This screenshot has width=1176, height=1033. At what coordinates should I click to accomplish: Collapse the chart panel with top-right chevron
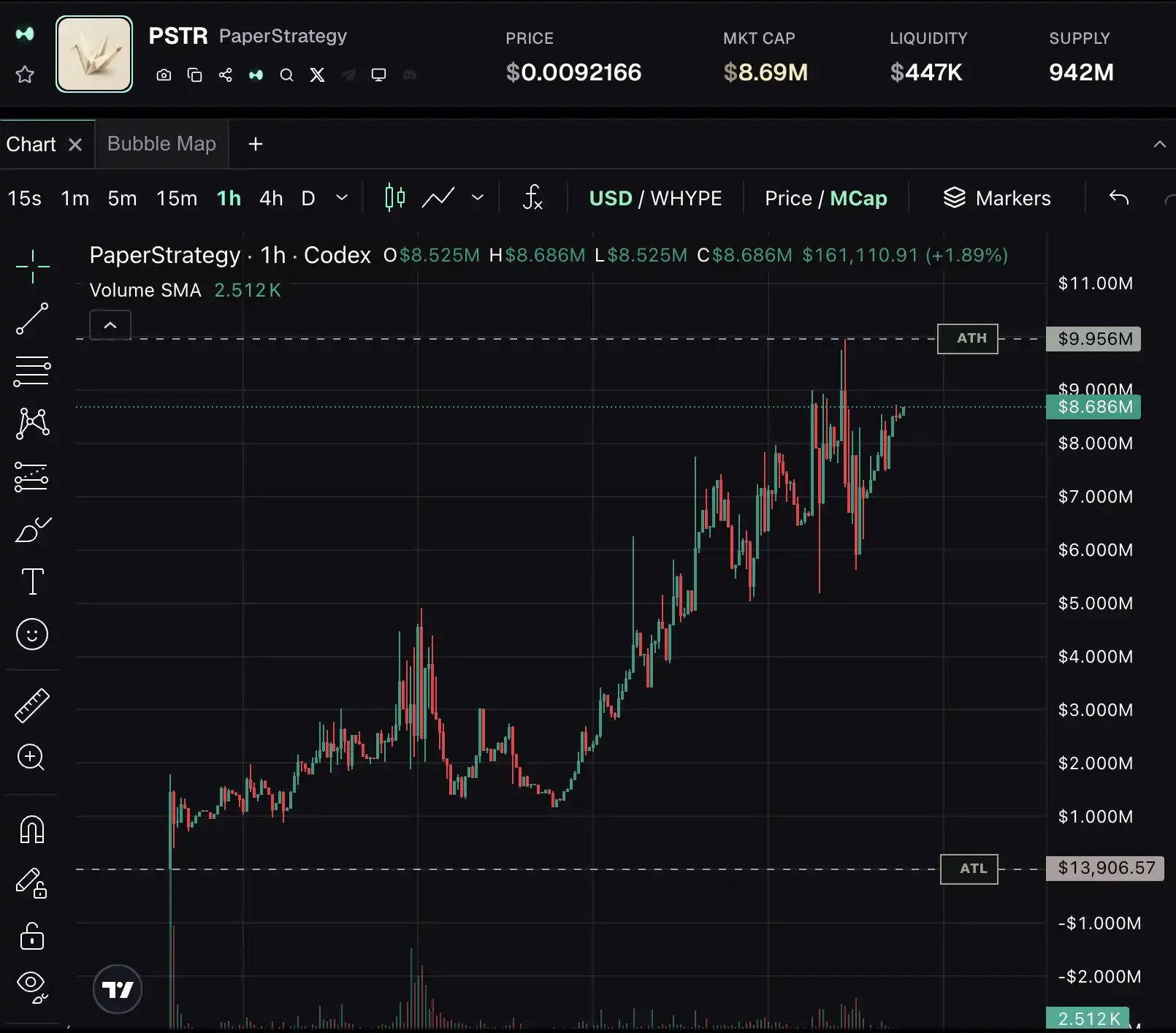[1159, 145]
